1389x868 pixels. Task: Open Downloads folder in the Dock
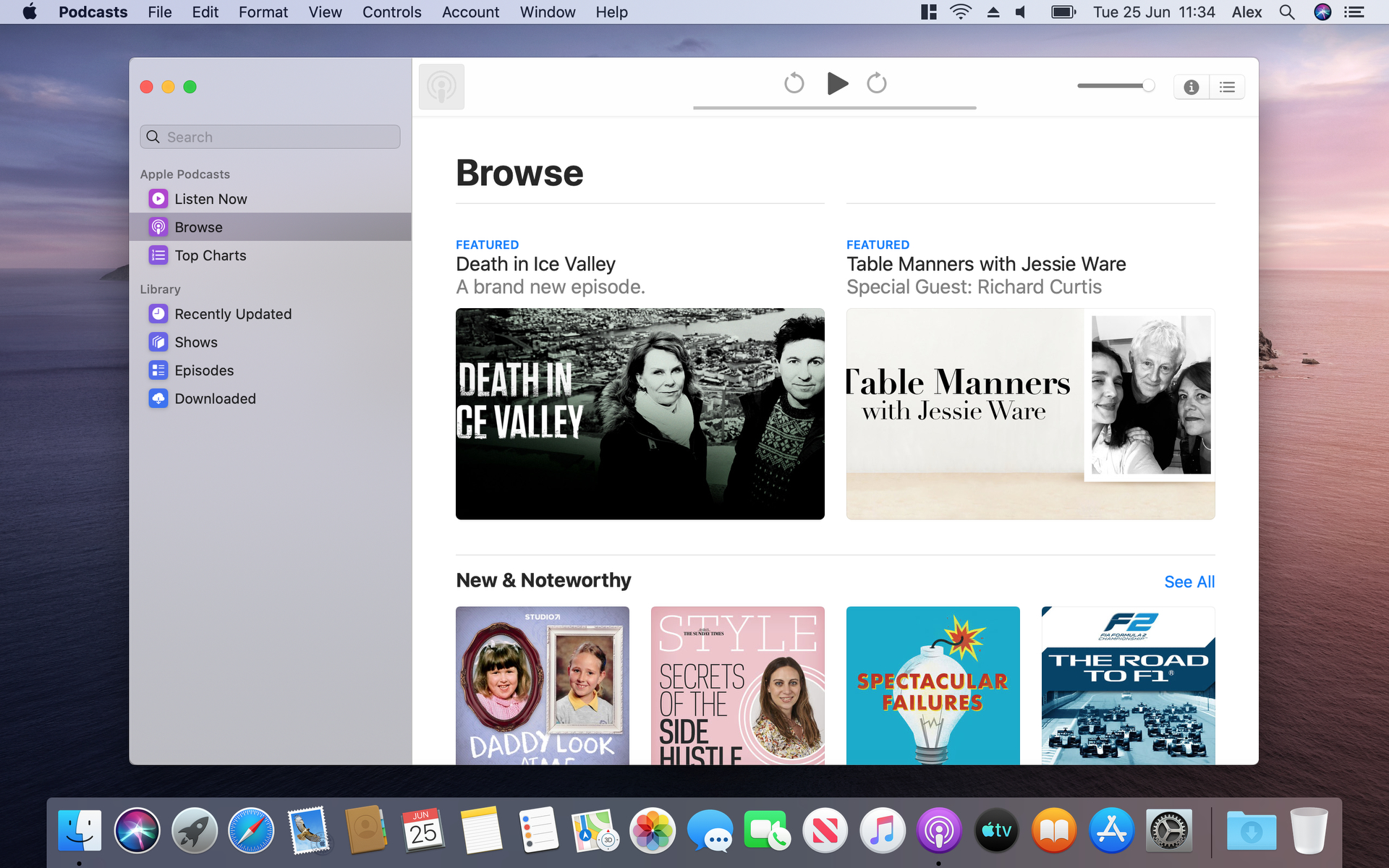pyautogui.click(x=1252, y=830)
